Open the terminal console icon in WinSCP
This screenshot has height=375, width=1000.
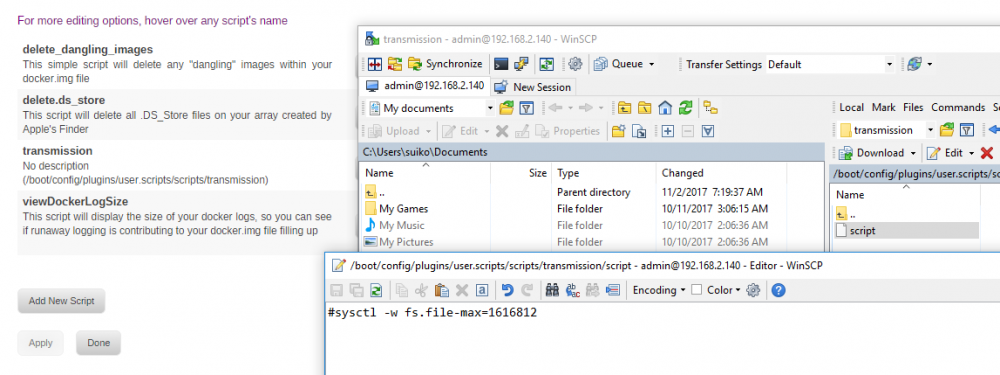click(x=502, y=64)
